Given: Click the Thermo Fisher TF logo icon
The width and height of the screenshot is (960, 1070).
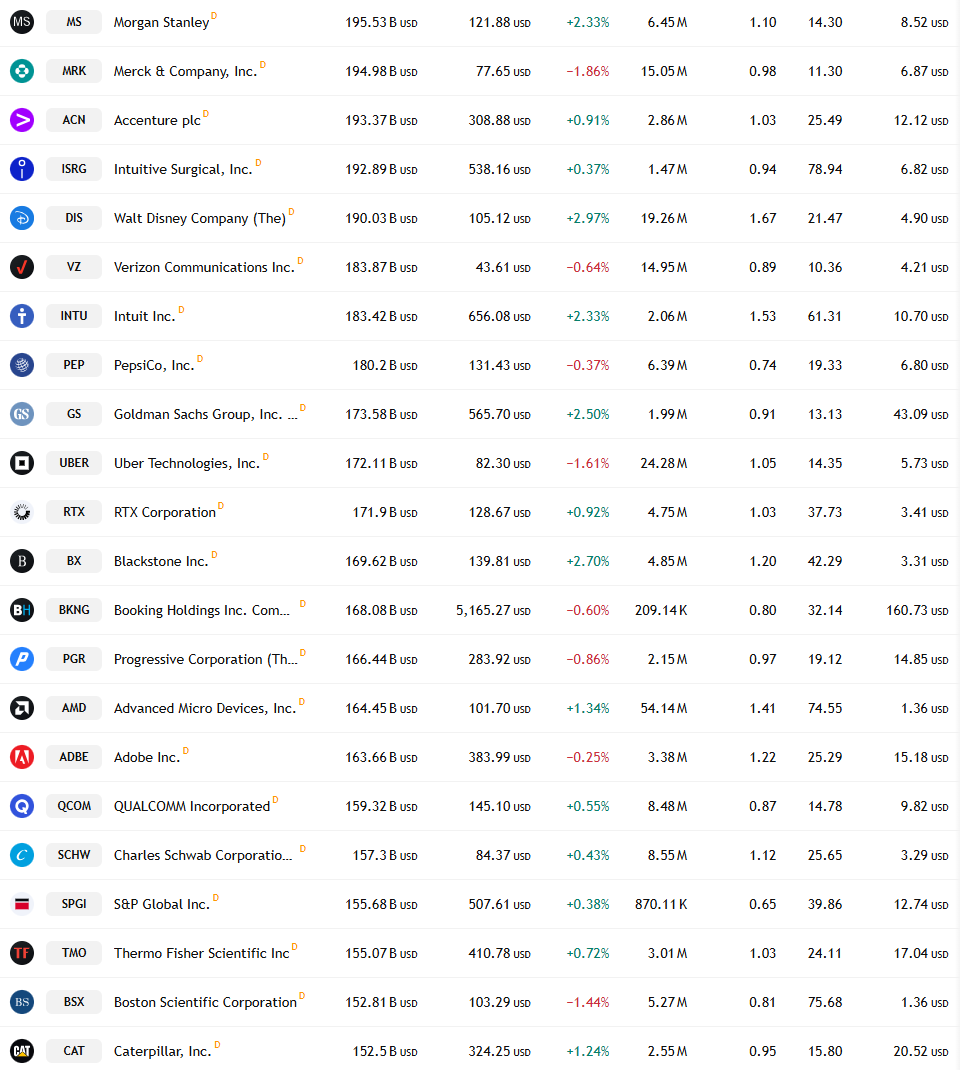Looking at the screenshot, I should click(22, 953).
